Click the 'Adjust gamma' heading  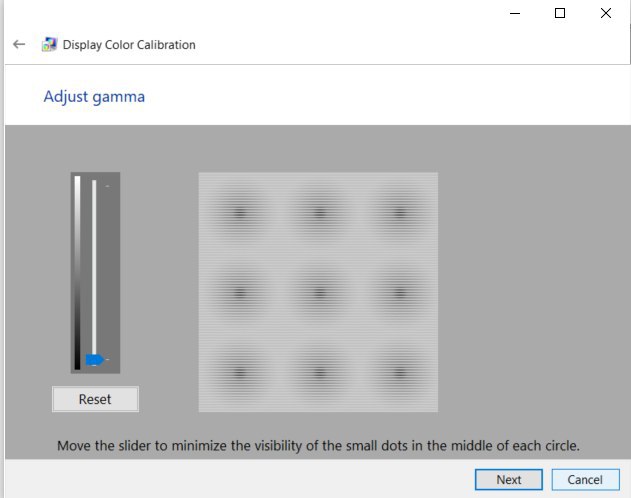coord(94,97)
